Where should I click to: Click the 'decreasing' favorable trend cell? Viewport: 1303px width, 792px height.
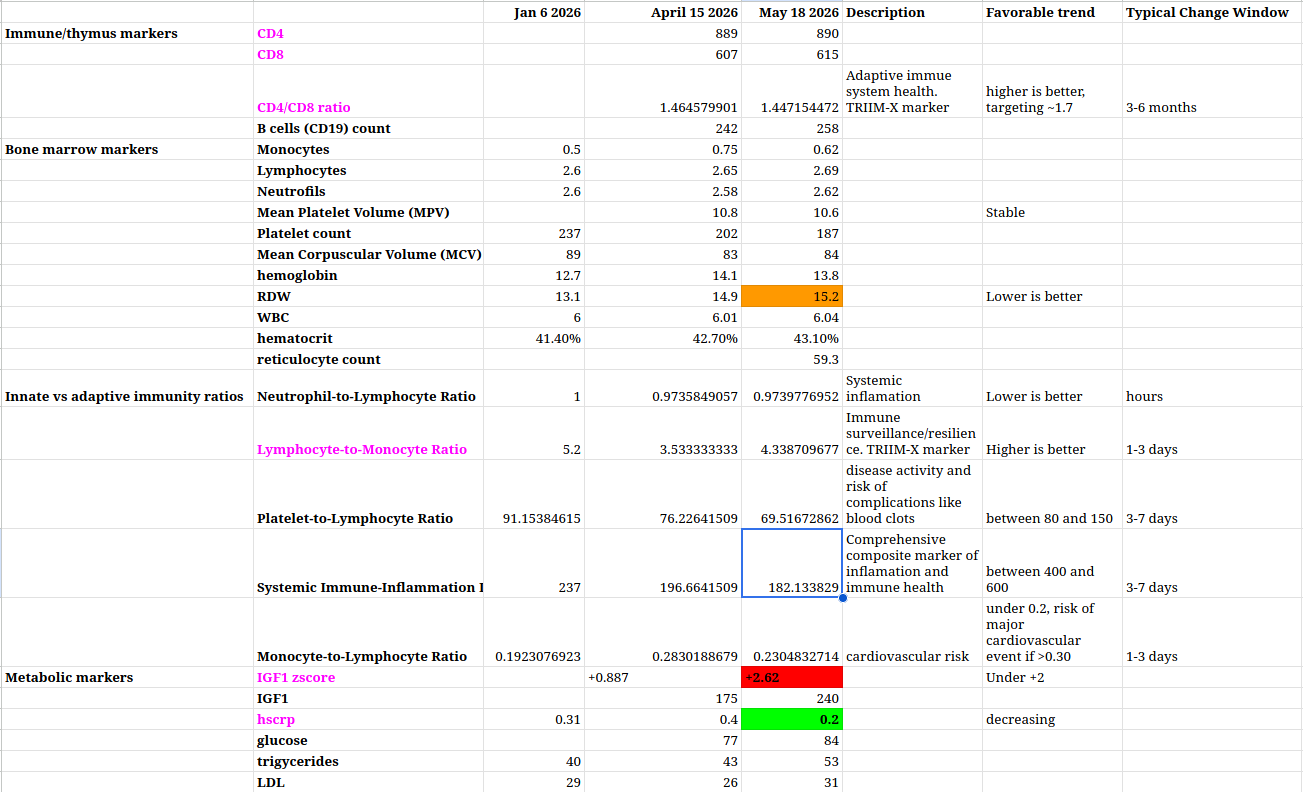(x=1052, y=719)
